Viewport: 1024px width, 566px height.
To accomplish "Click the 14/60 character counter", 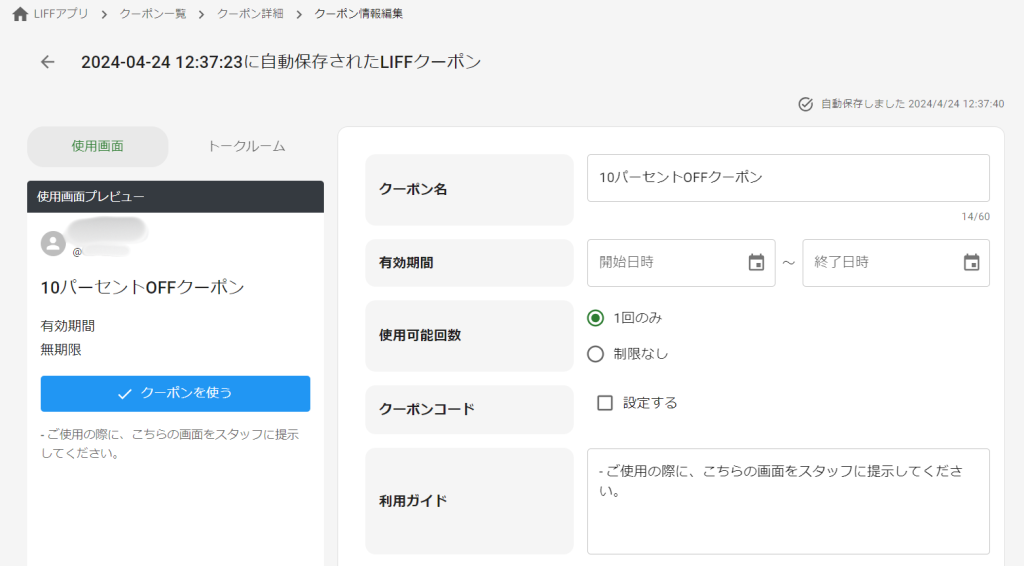I will click(975, 217).
